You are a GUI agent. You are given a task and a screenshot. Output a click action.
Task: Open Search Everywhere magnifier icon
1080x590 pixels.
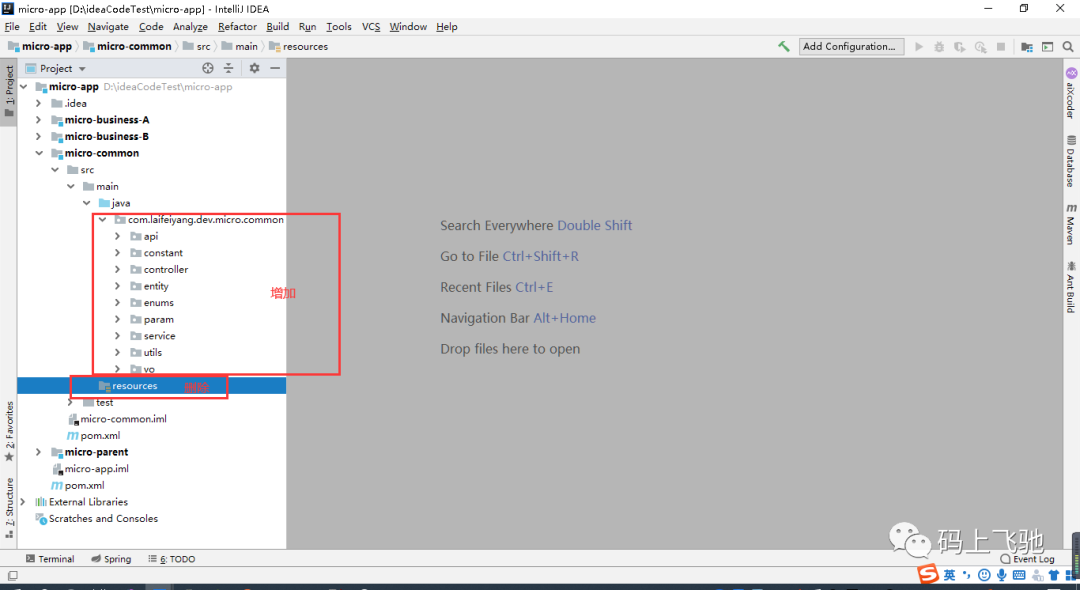coord(1068,47)
